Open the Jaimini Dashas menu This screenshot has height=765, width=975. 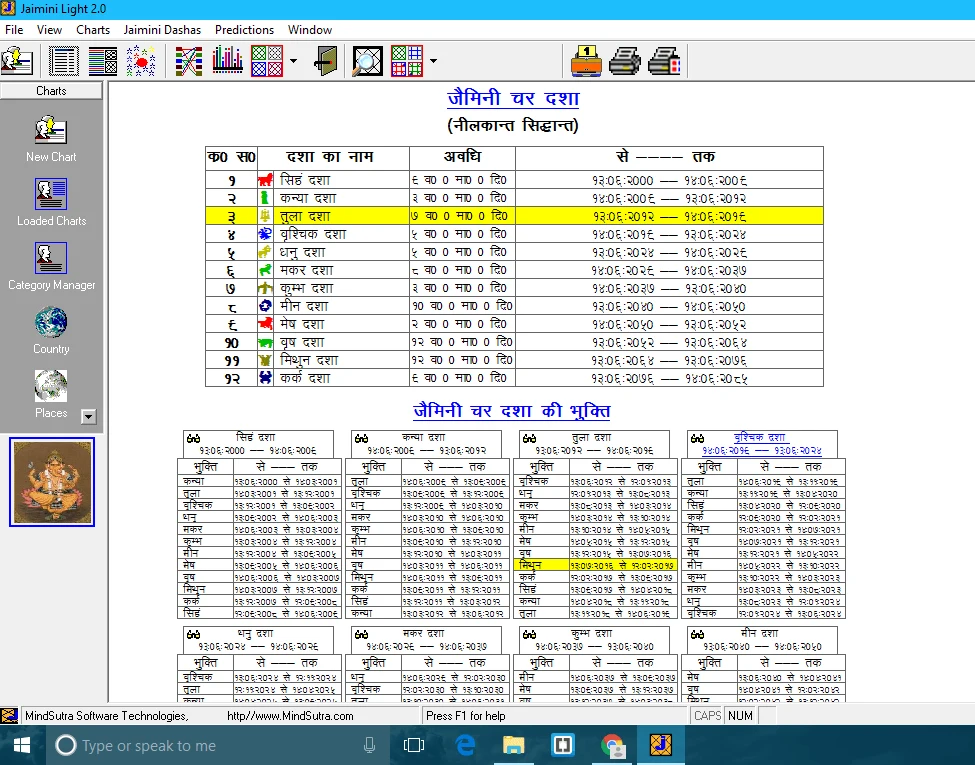[162, 30]
